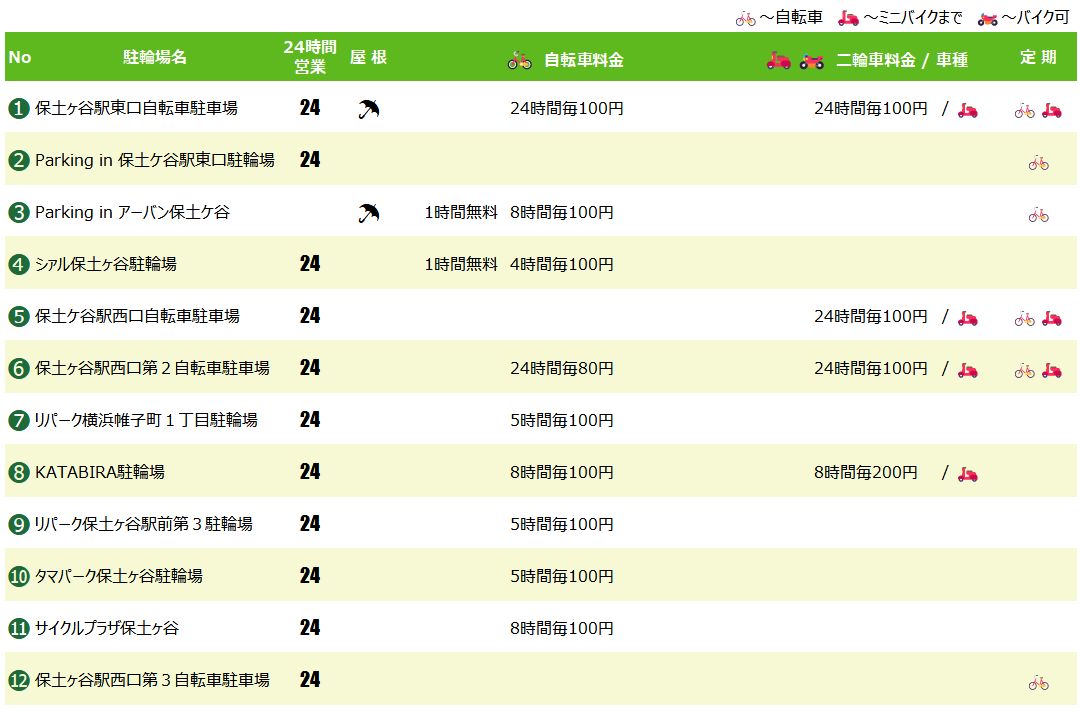Image resolution: width=1080 pixels, height=712 pixels.
Task: Select the parking name リパーク横浜帷子町１丁目駐輪場
Action: coord(146,420)
